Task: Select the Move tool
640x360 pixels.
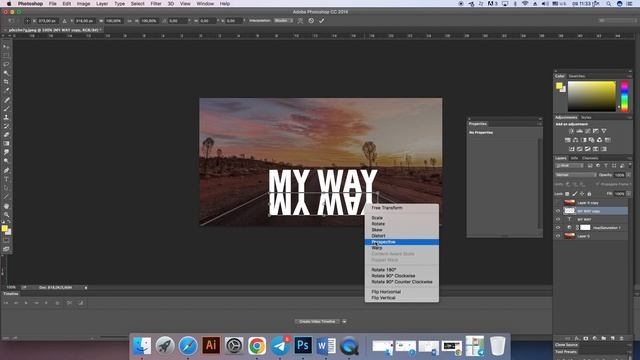Action: point(6,47)
